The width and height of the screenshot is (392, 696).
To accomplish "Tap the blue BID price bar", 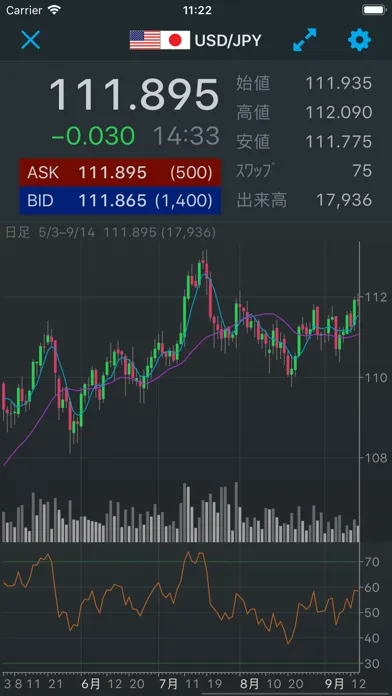I will coord(120,201).
